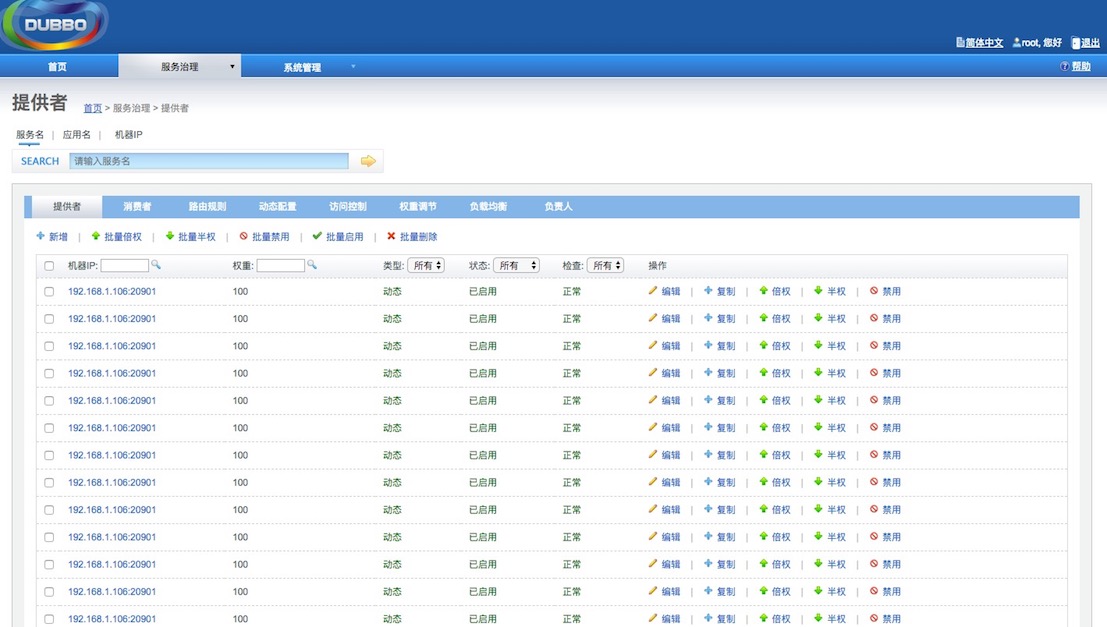Click the 批量禁用 bulk disable icon
Viewport: 1107px width, 627px height.
tap(263, 236)
